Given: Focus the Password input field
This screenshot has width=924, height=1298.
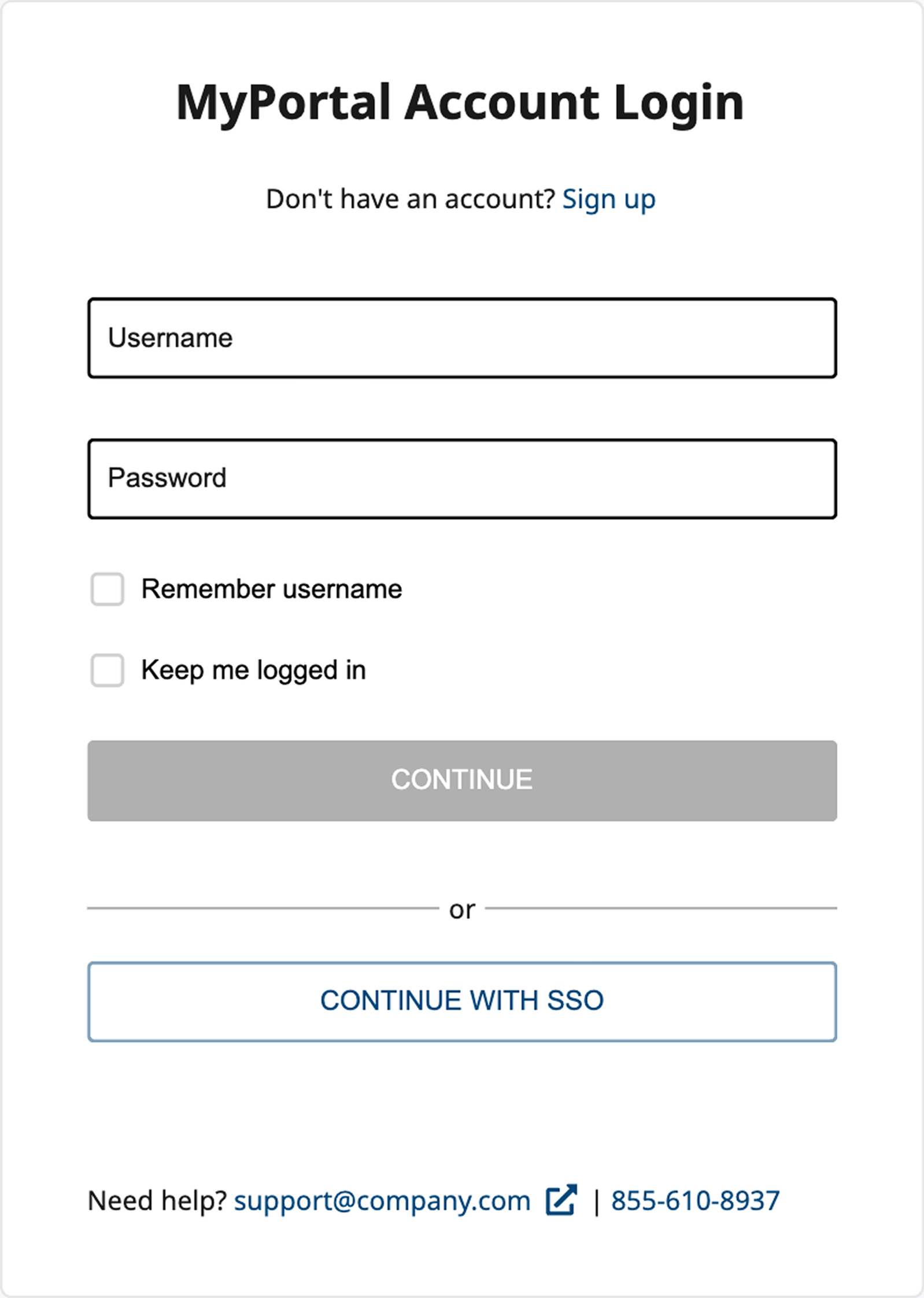Looking at the screenshot, I should [x=462, y=479].
